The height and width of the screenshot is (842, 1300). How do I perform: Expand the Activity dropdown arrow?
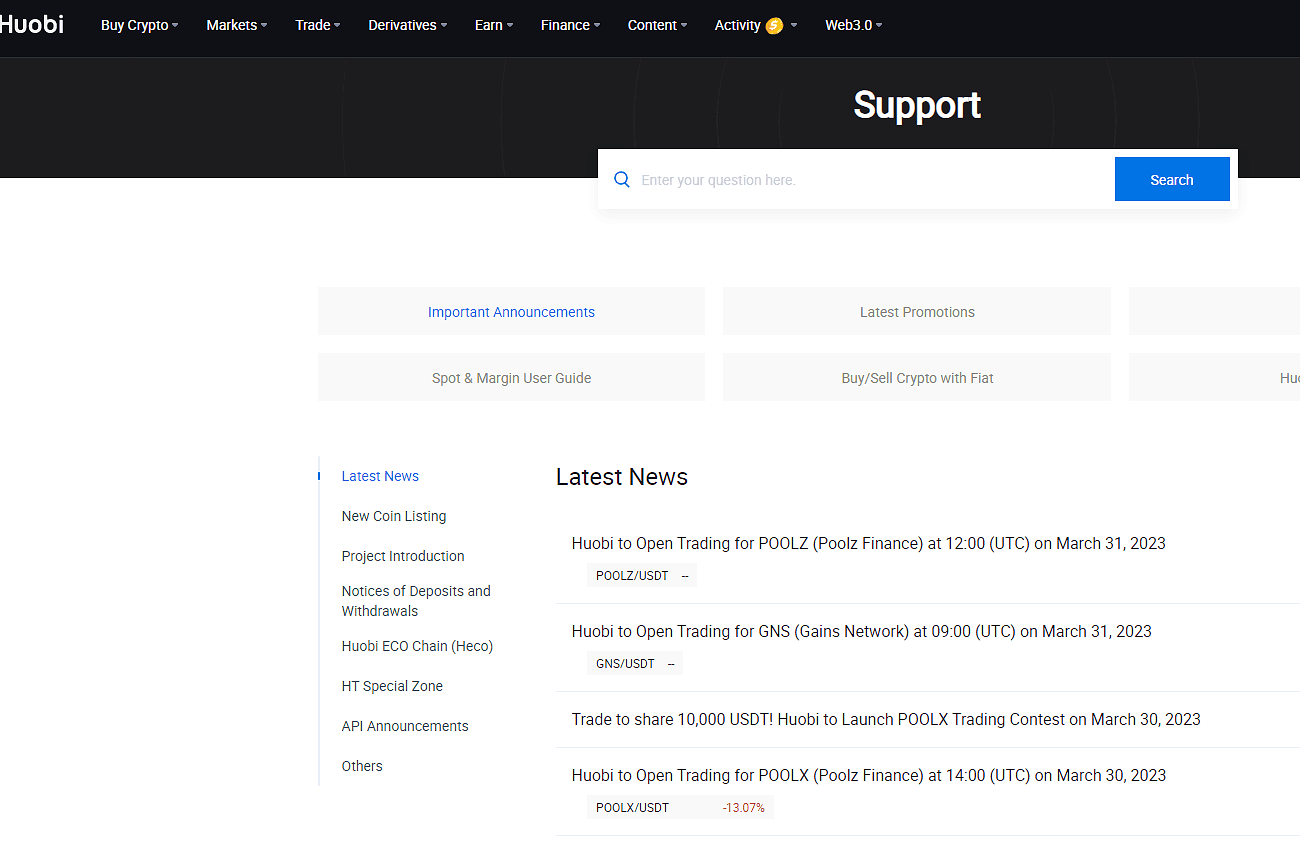(794, 26)
